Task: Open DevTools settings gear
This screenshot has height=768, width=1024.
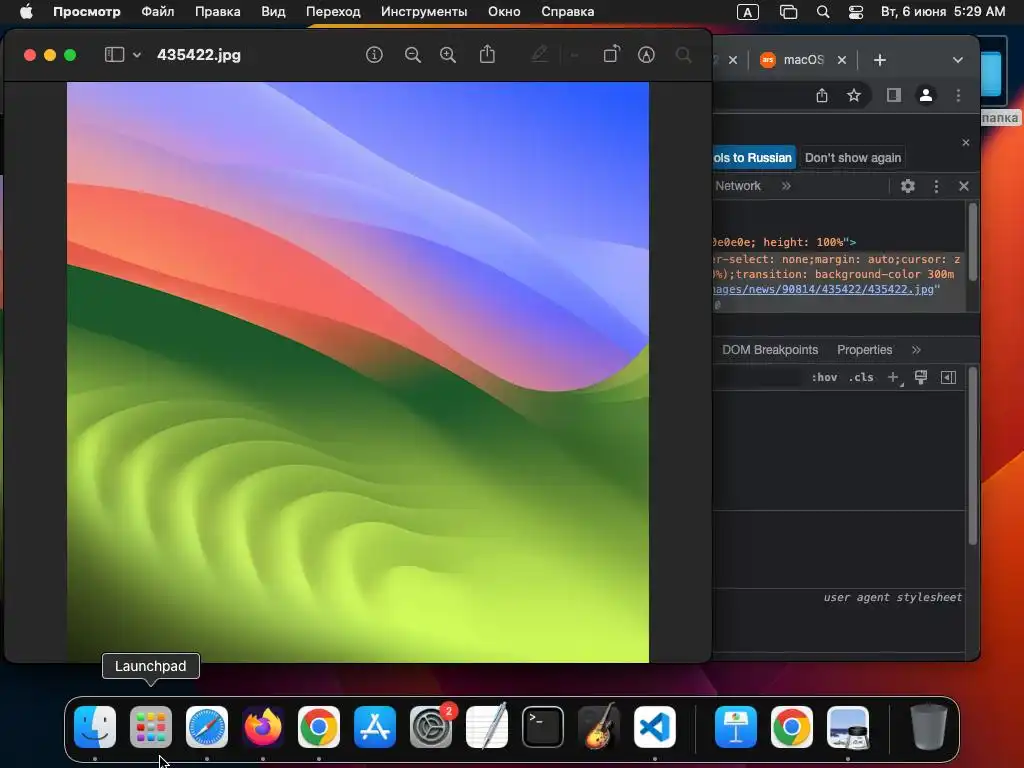Action: click(x=908, y=186)
